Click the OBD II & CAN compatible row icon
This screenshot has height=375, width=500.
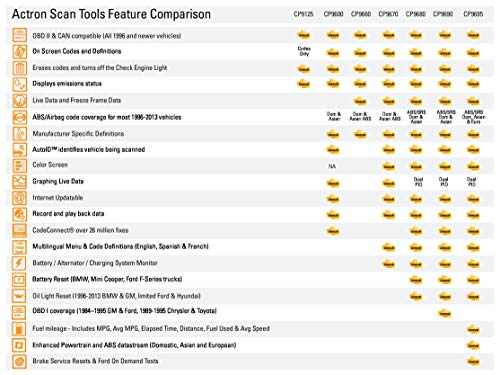click(19, 35)
